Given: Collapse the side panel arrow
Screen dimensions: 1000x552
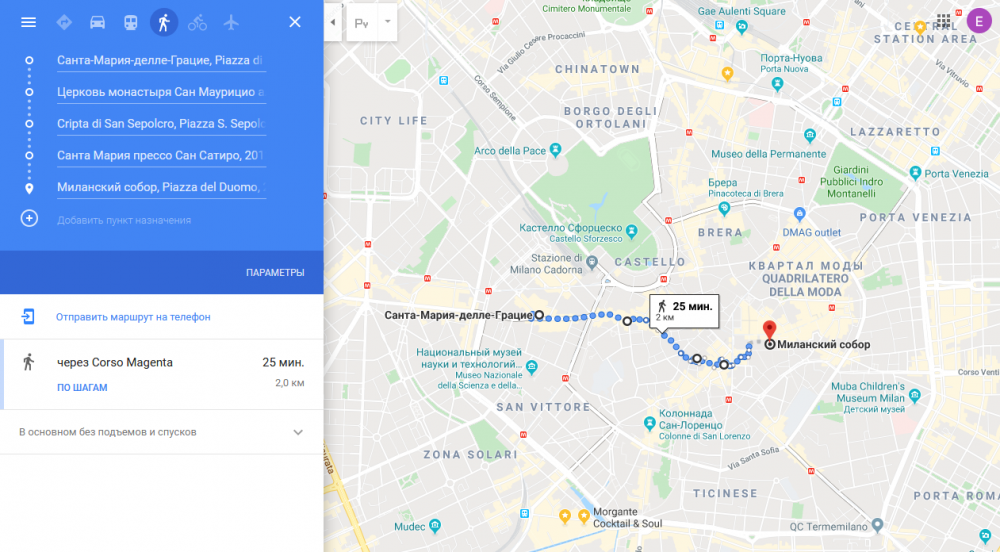Looking at the screenshot, I should [332, 22].
